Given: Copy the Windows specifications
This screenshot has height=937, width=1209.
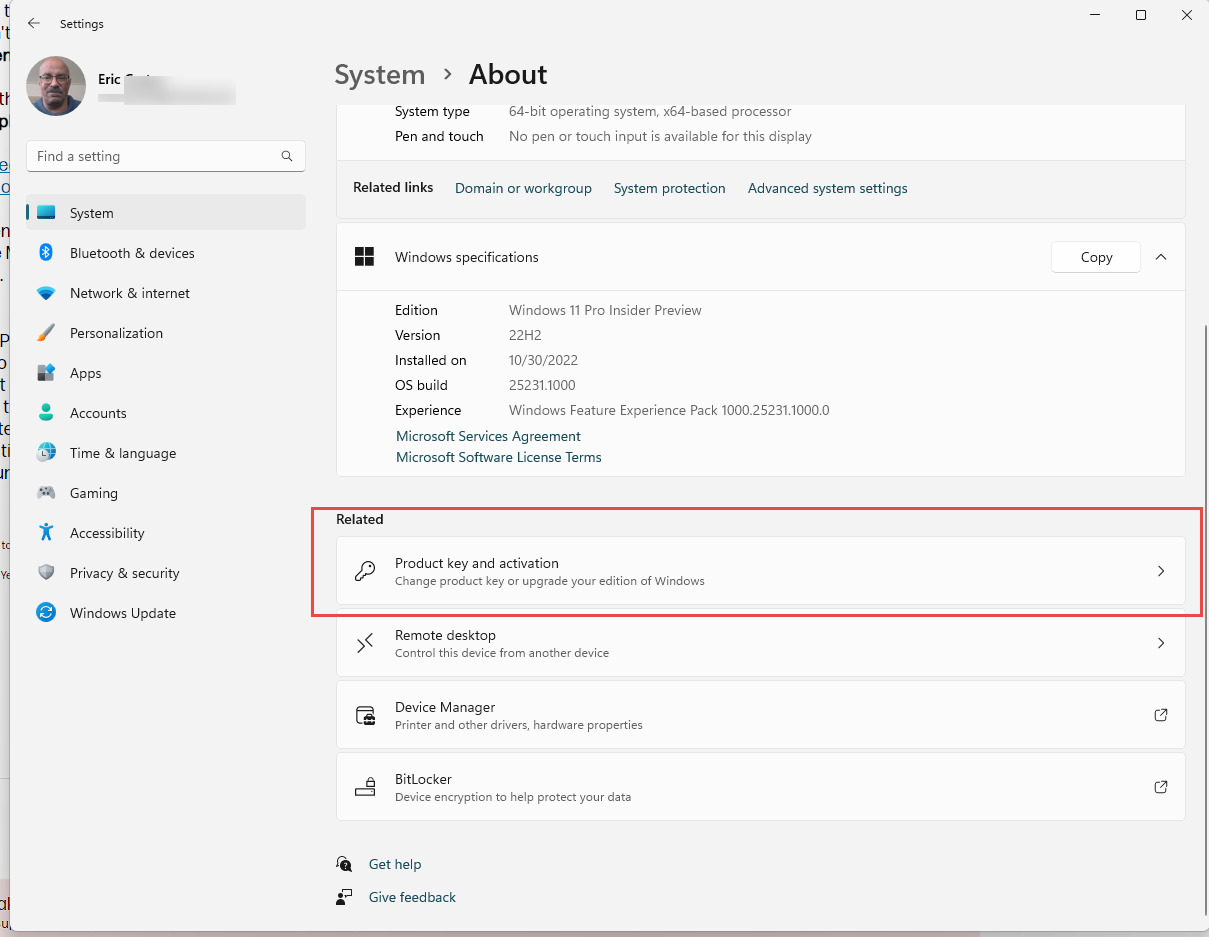Looking at the screenshot, I should (1095, 257).
